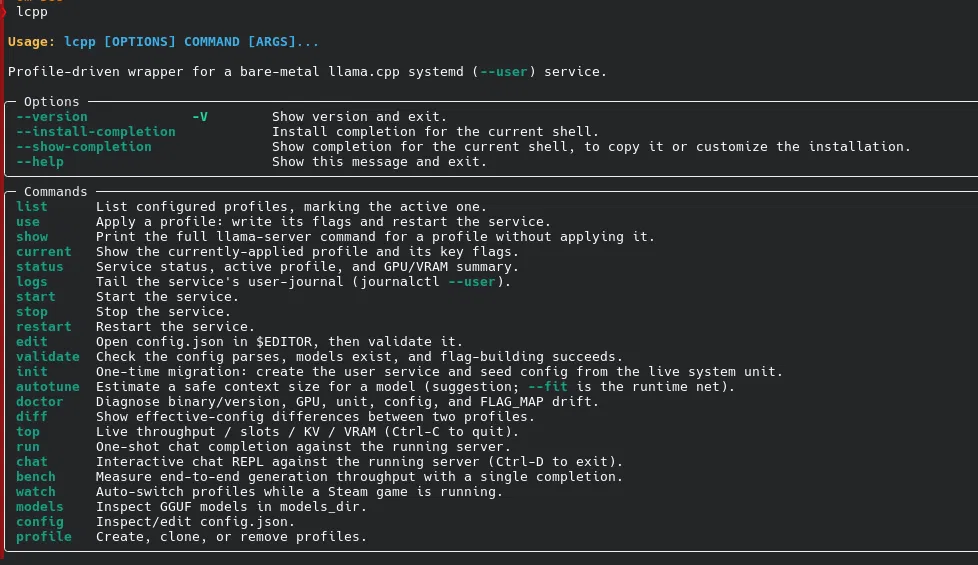The height and width of the screenshot is (565, 978).
Task: Click 'Show this message and exit.' text
Action: (x=379, y=162)
